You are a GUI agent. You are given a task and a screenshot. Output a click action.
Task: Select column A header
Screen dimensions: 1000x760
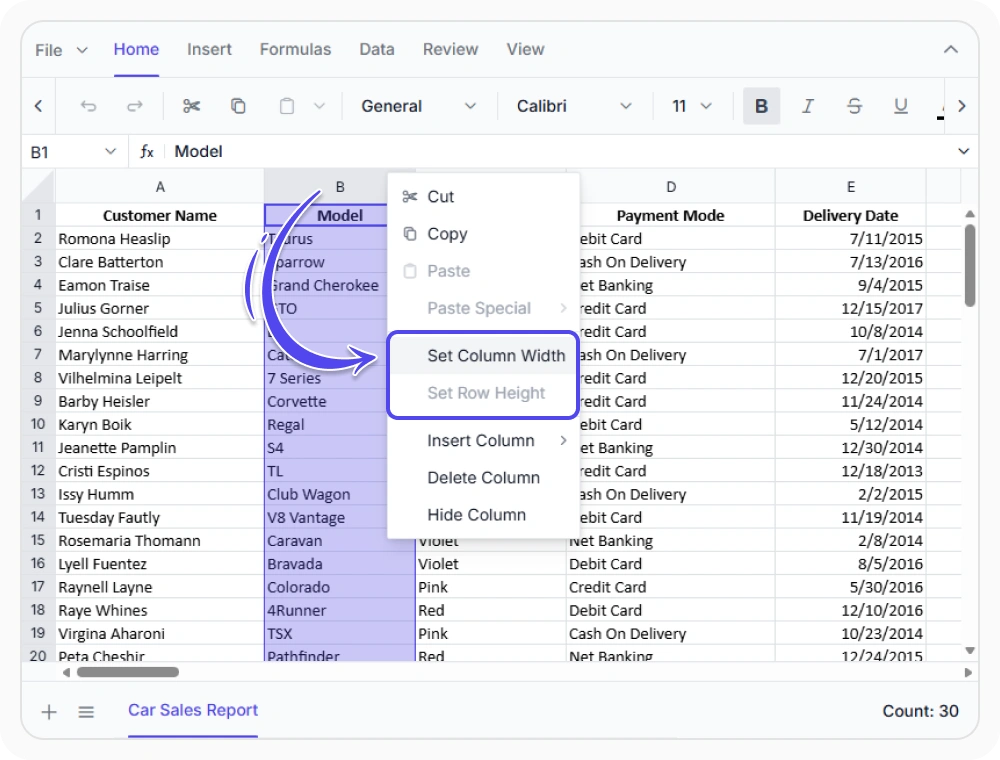159,187
